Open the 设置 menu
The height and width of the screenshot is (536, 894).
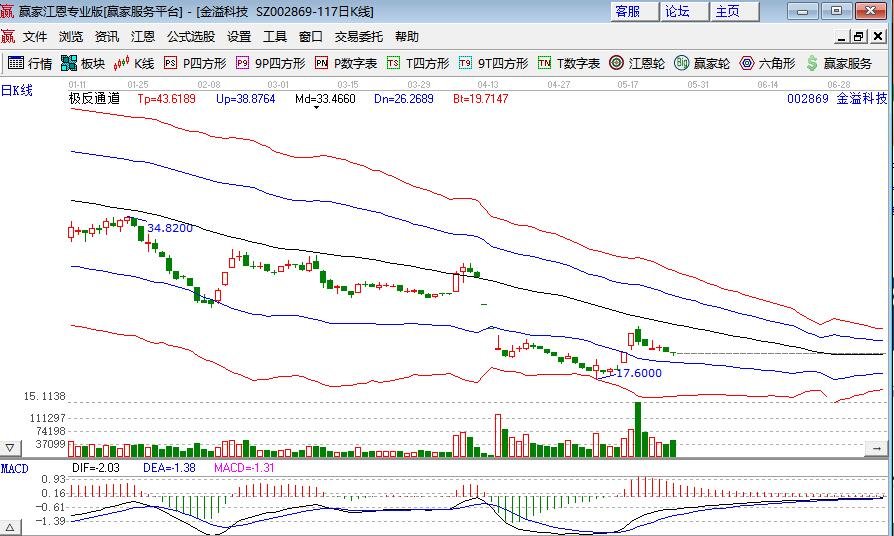(239, 36)
